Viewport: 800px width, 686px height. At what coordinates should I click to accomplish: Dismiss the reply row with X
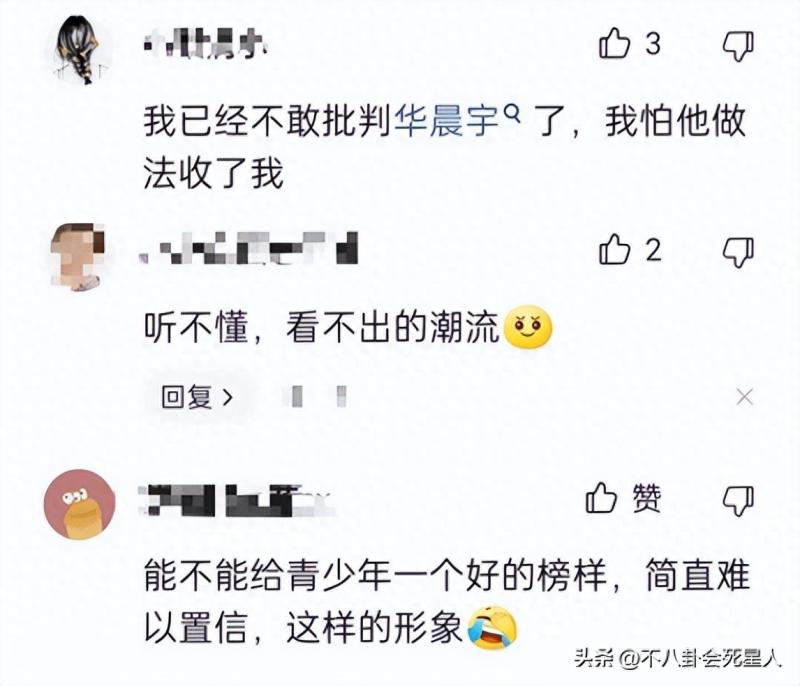(x=745, y=397)
